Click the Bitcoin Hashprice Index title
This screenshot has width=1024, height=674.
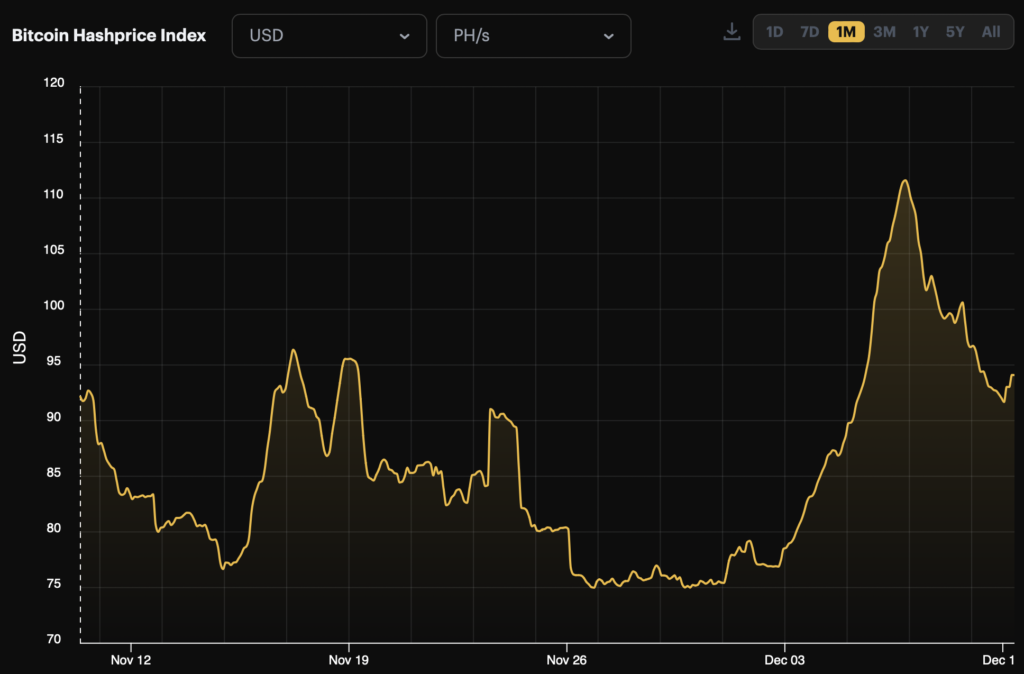click(x=109, y=35)
